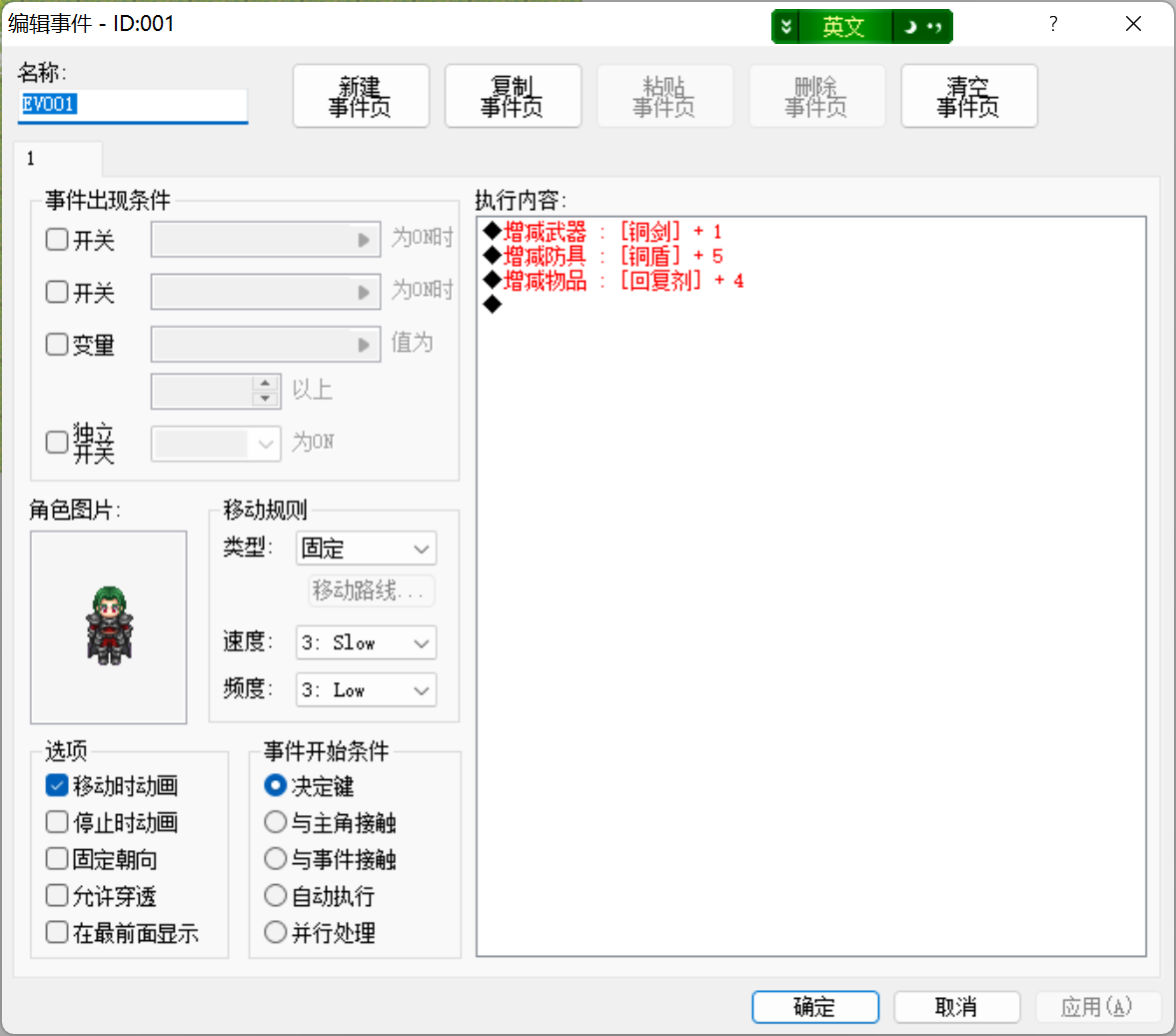Select the 自动执行 trigger radio button

pos(275,896)
